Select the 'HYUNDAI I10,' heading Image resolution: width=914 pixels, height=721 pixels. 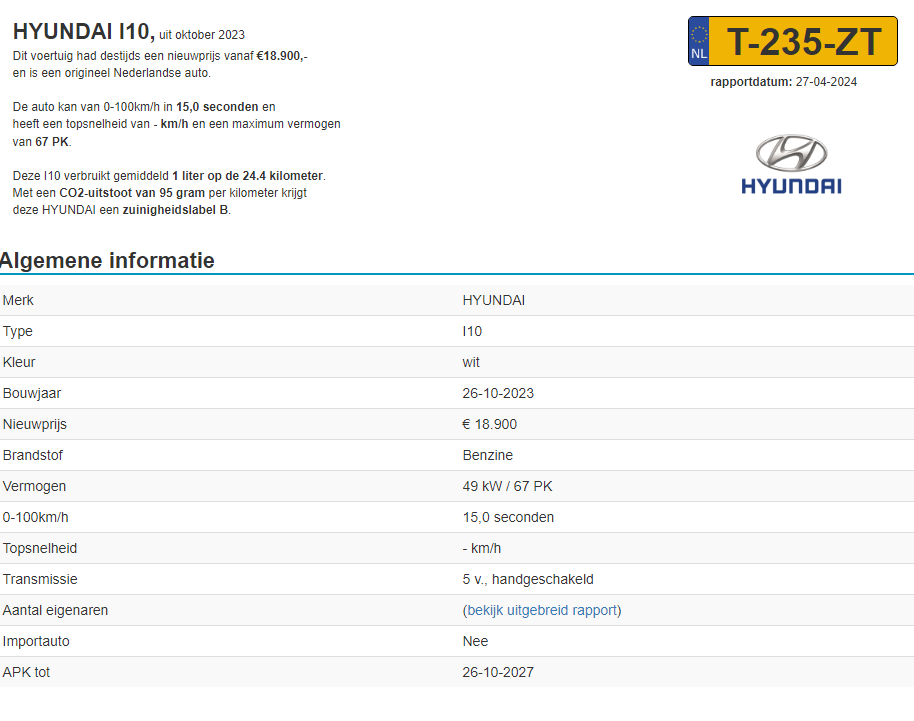tap(84, 31)
